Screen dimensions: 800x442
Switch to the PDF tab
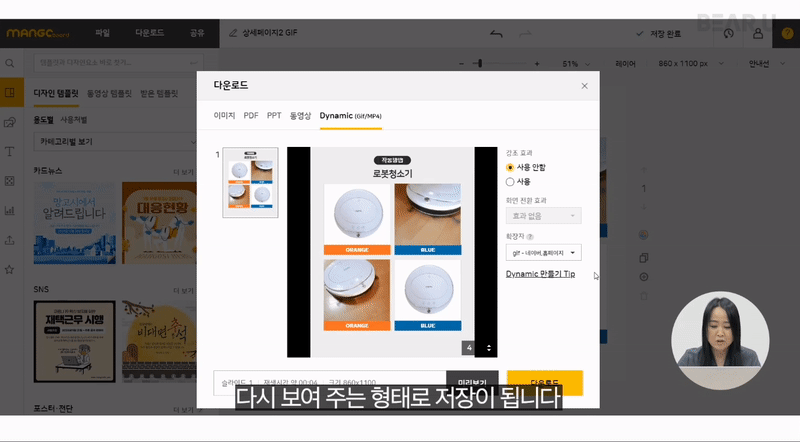[251, 116]
